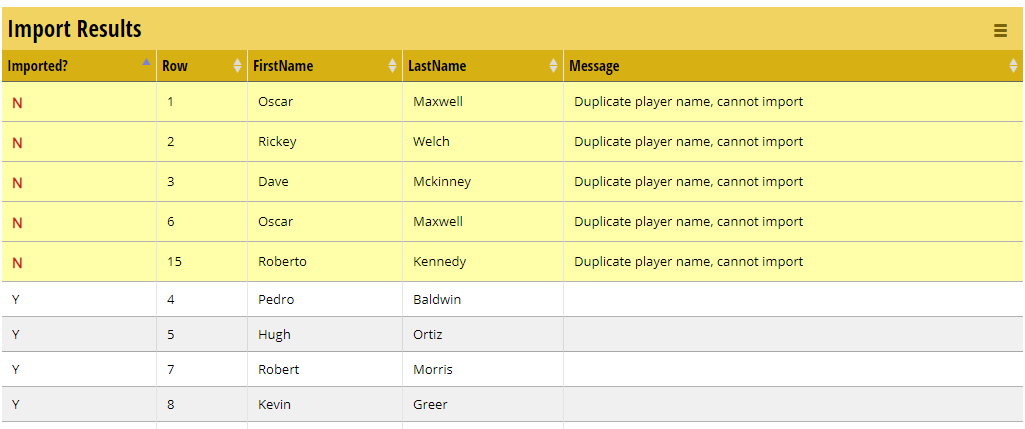The width and height of the screenshot is (1025, 429).
Task: Click Kennedy last name in row 15
Action: [439, 262]
